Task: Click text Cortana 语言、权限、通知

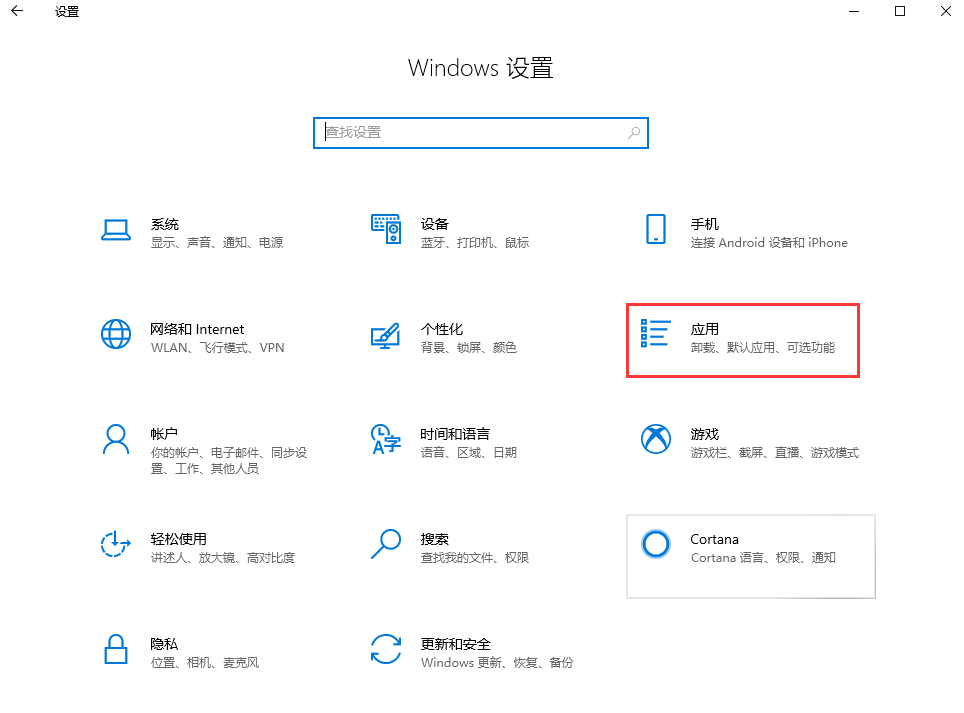Action: (763, 558)
